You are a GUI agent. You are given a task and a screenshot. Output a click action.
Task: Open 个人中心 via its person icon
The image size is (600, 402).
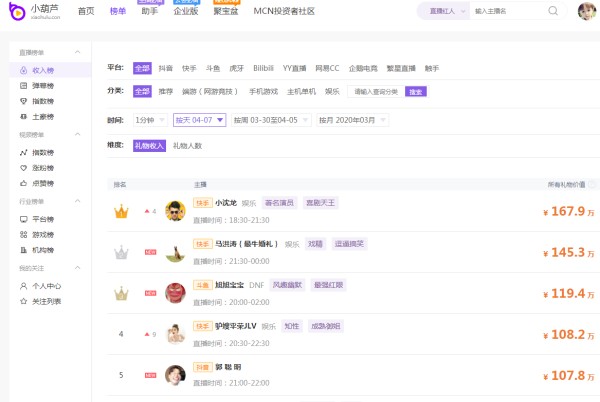point(23,286)
